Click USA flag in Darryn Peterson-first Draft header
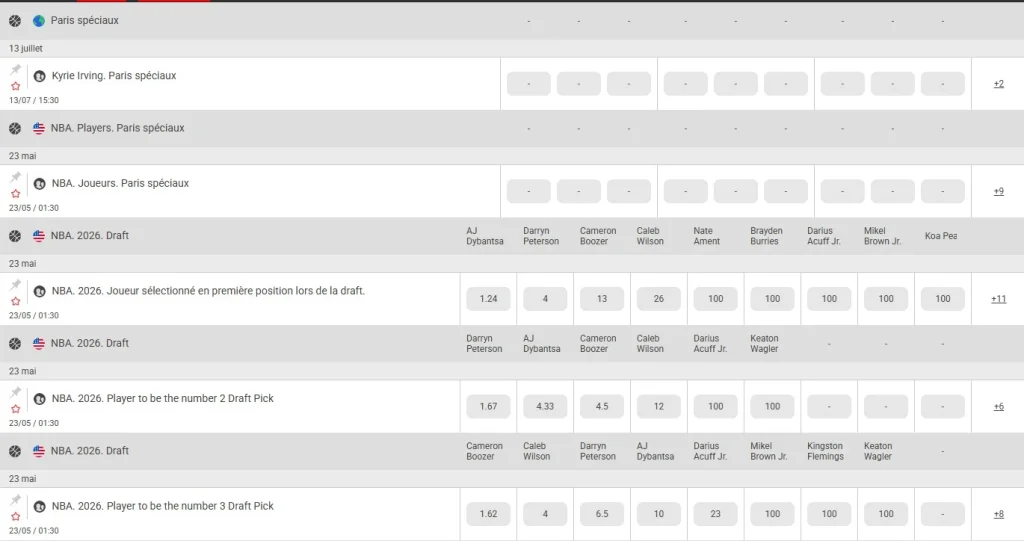 tap(39, 344)
